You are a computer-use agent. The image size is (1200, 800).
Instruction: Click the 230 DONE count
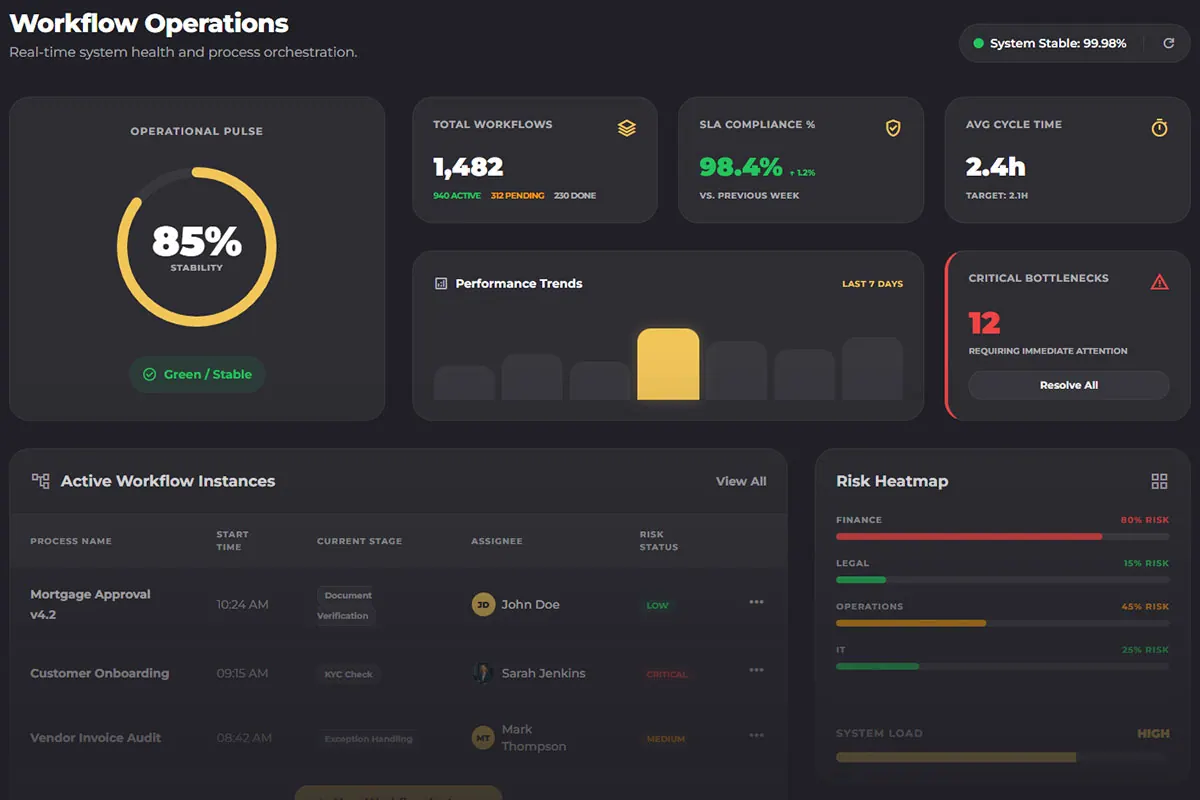click(x=575, y=196)
